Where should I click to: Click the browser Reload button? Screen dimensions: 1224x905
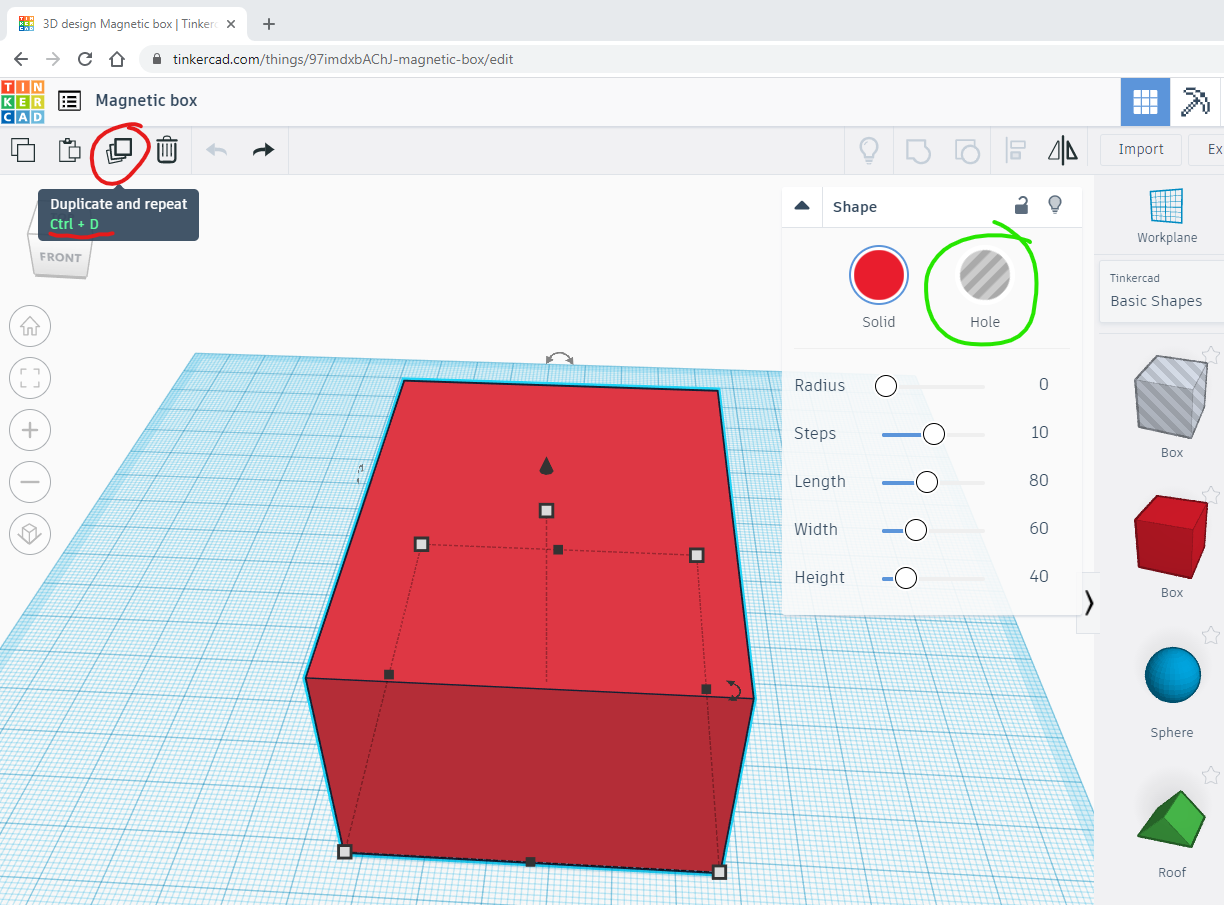pyautogui.click(x=85, y=59)
